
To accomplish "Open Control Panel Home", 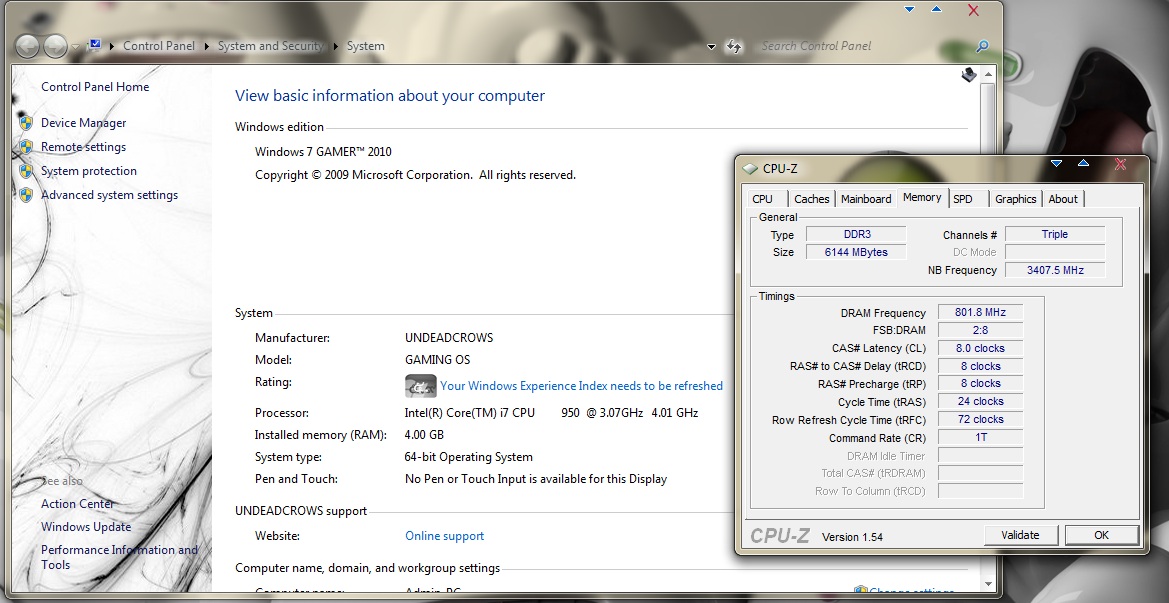I will point(95,87).
